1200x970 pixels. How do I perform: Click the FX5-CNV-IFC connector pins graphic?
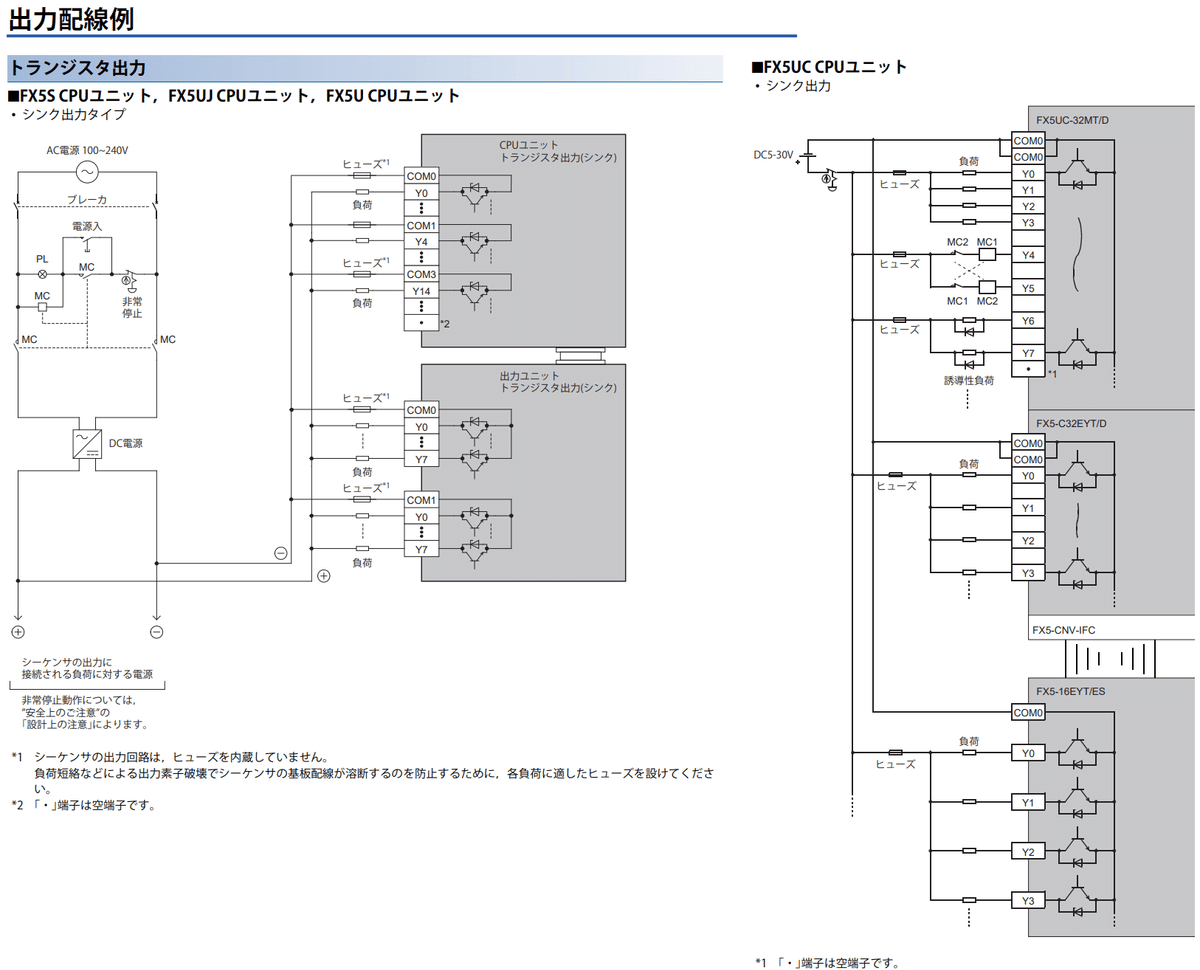click(1108, 661)
